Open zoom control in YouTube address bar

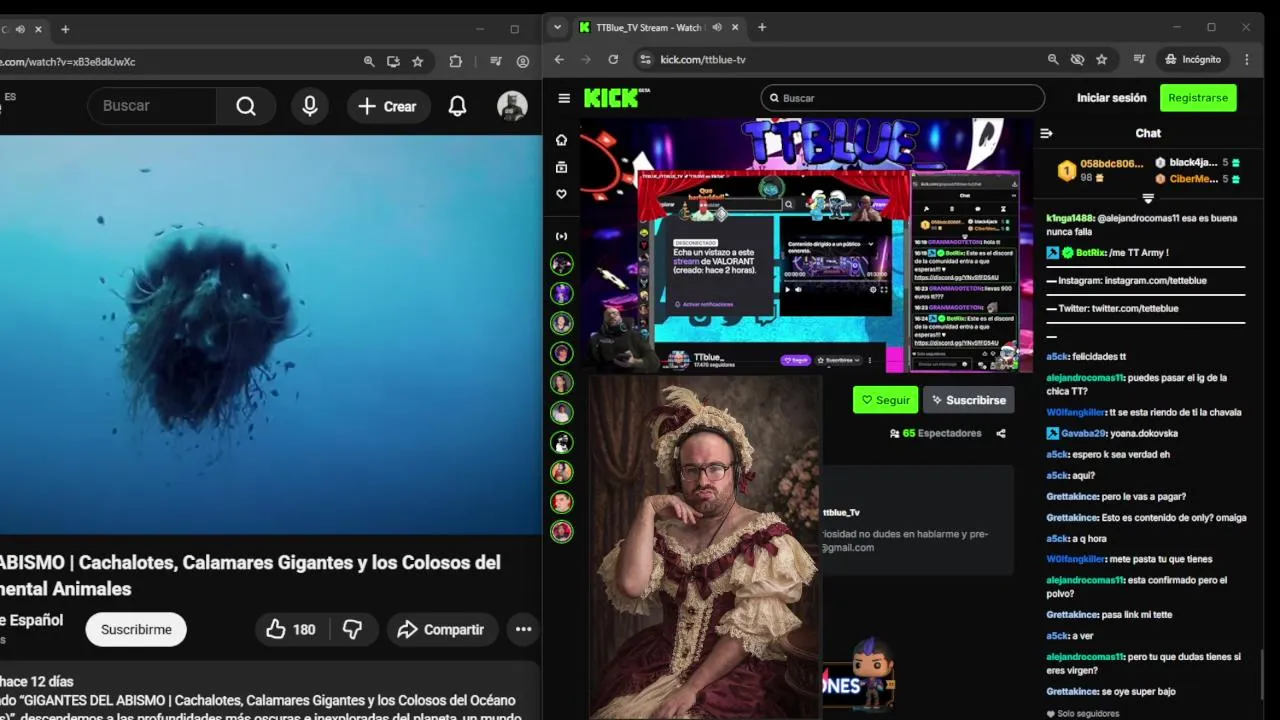pyautogui.click(x=369, y=62)
